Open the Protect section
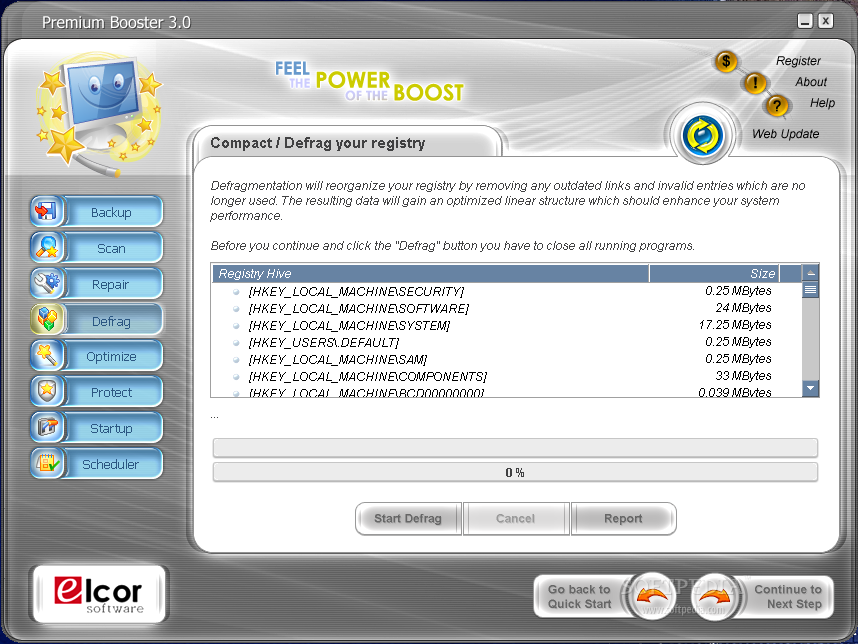Viewport: 858px width, 644px height. 111,393
